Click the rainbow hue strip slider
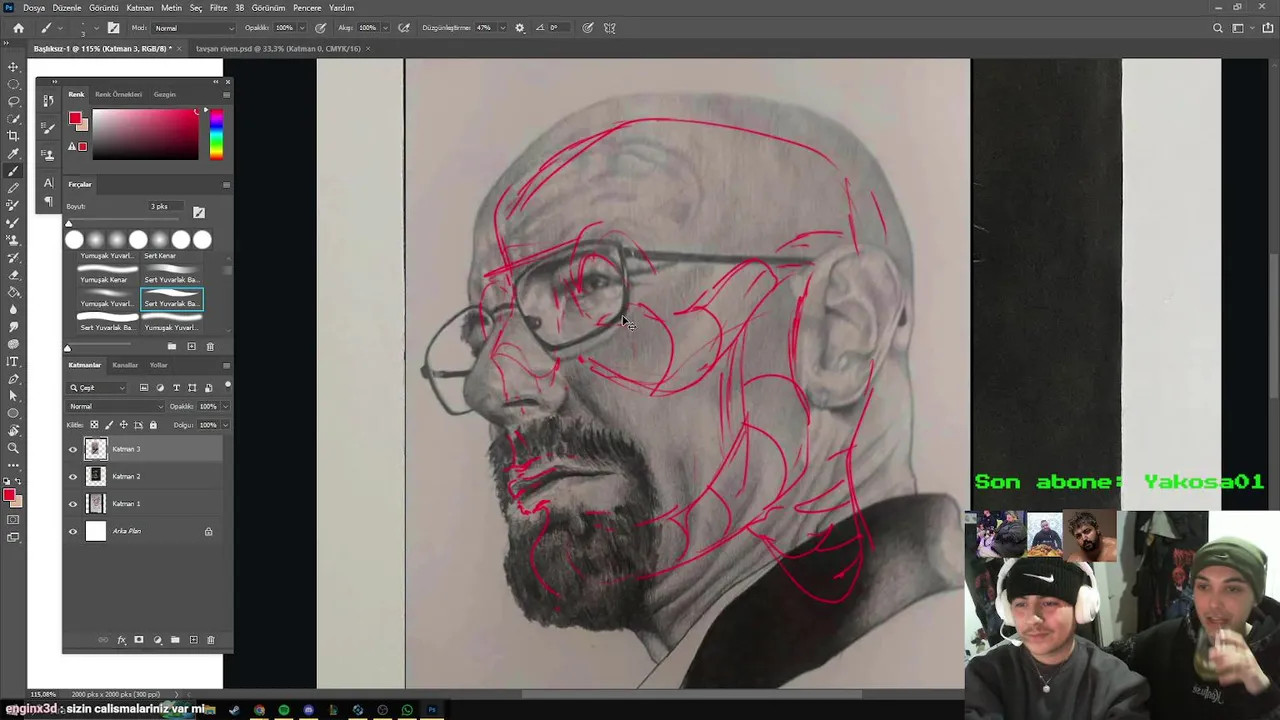 pyautogui.click(x=216, y=134)
